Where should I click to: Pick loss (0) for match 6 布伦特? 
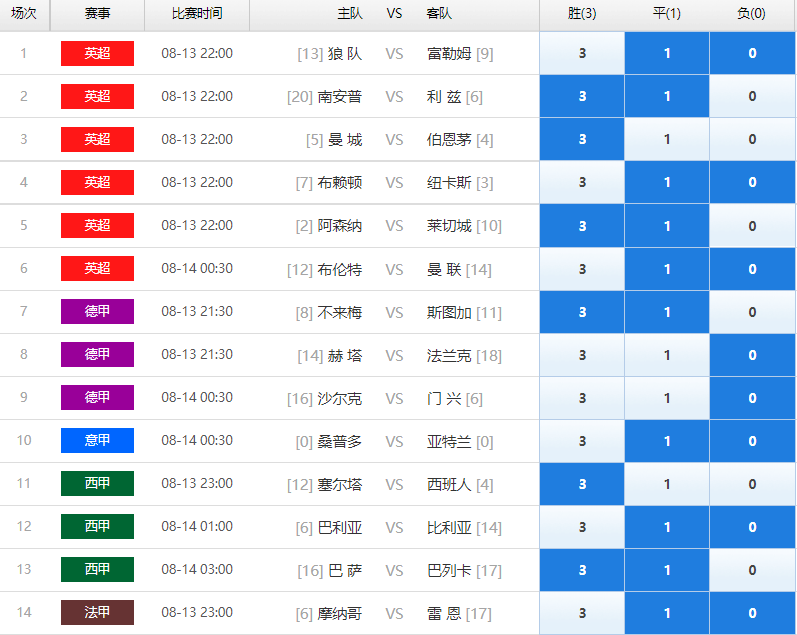[x=752, y=269]
